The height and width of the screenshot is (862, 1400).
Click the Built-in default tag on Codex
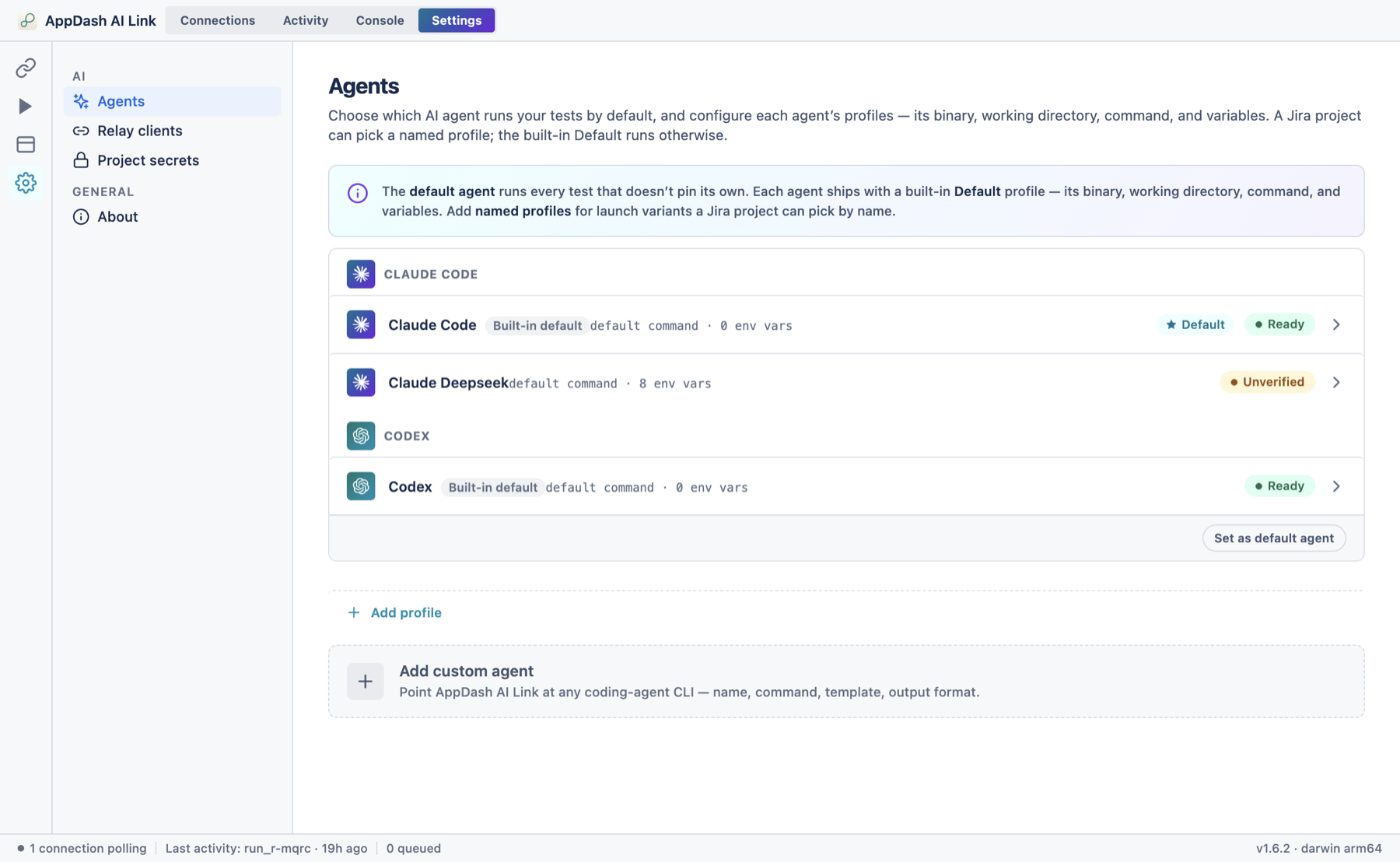[492, 488]
